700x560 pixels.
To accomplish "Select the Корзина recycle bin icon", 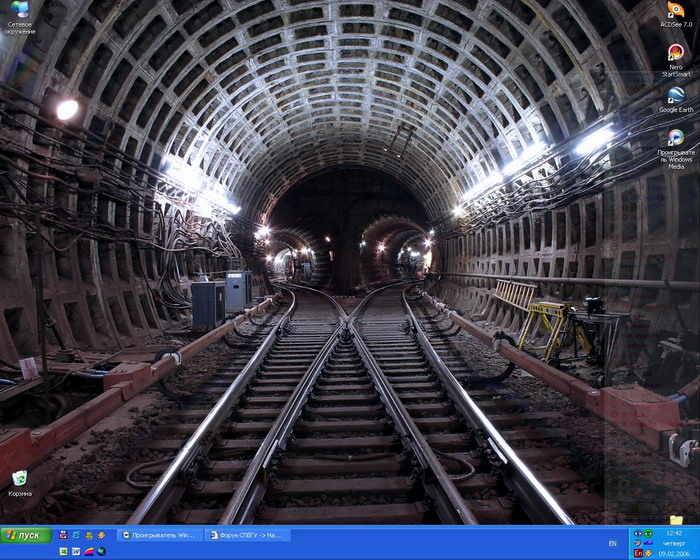I will (19, 479).
